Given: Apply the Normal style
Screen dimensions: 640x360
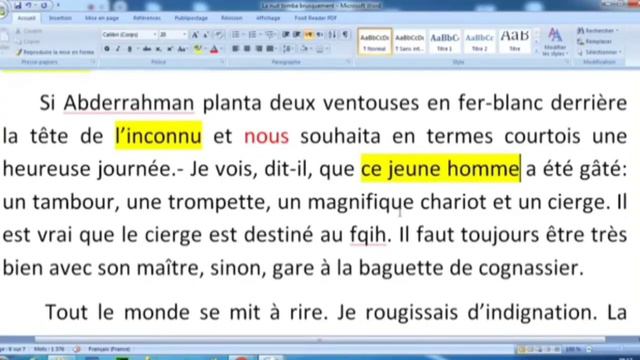Looking at the screenshot, I should 374,42.
